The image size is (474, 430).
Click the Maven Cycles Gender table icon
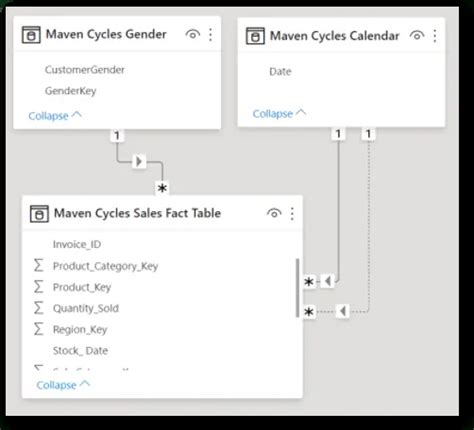tap(31, 35)
